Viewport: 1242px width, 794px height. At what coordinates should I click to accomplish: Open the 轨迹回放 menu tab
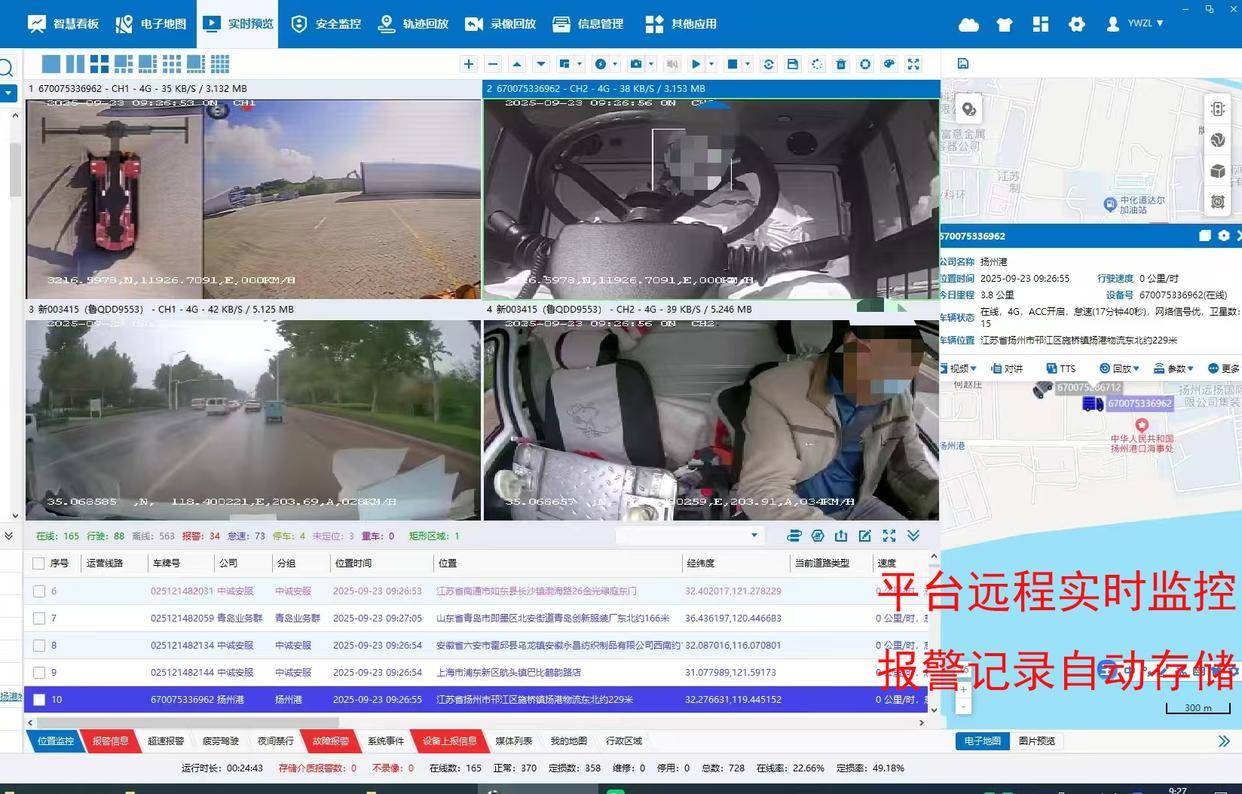tap(413, 24)
